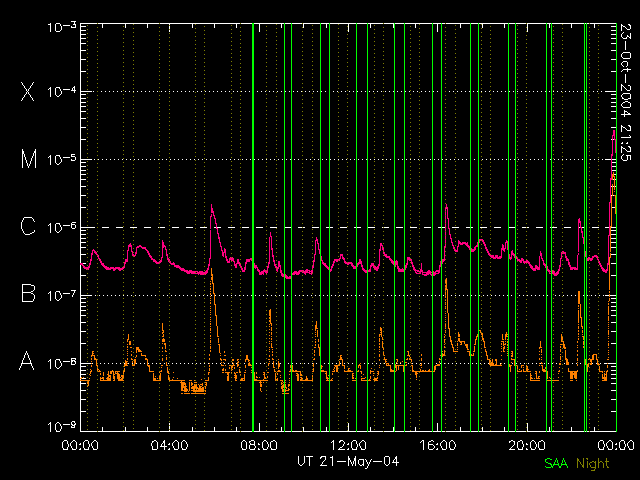Click the A flare class label

tap(27, 361)
